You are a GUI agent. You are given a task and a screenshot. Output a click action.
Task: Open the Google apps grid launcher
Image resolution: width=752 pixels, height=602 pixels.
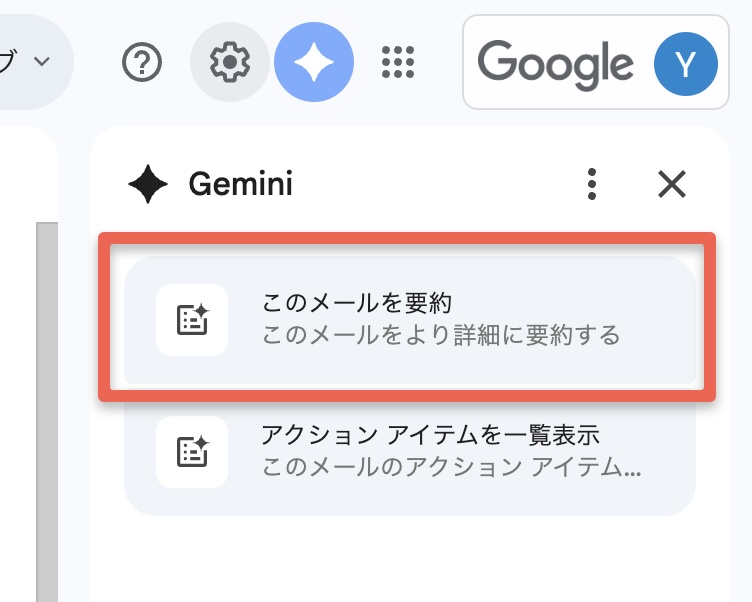tap(398, 62)
